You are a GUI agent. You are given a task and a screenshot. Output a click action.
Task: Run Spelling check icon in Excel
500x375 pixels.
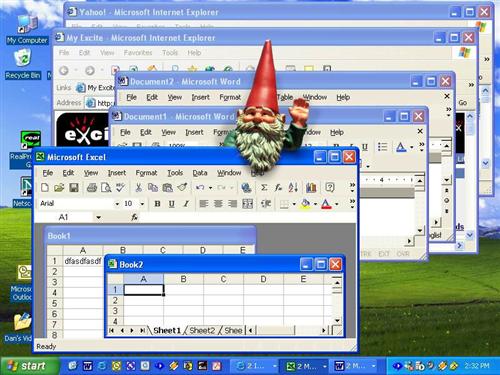(x=120, y=188)
